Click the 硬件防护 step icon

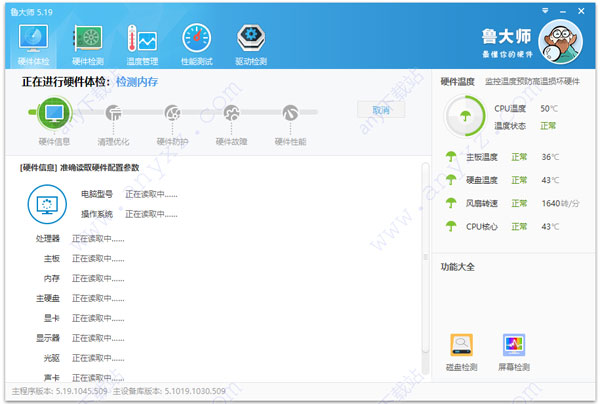(172, 113)
